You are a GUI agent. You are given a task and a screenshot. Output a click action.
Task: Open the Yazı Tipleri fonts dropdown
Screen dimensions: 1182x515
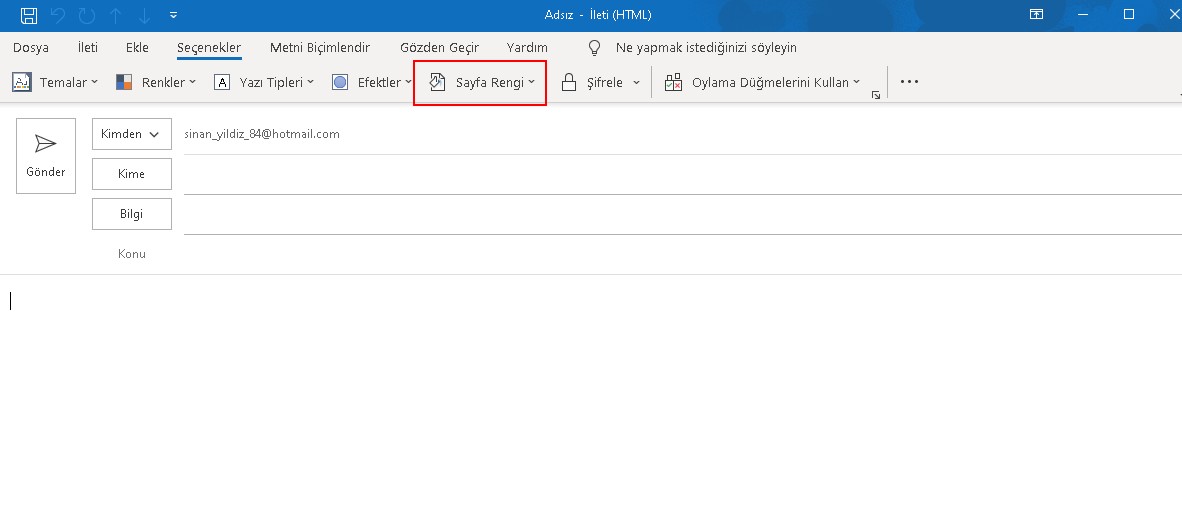point(264,83)
